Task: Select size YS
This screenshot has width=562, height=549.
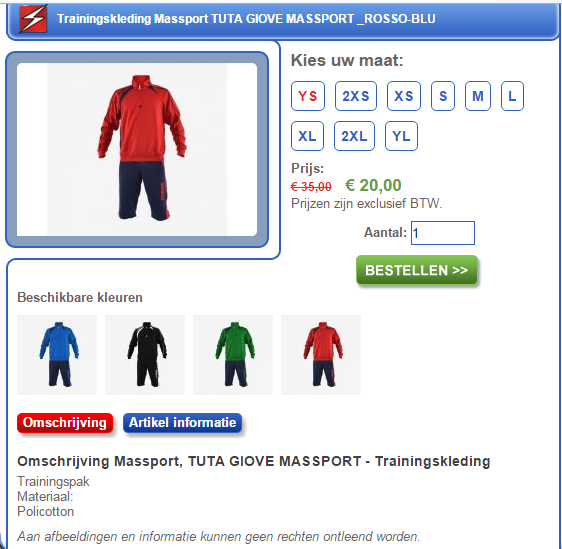Action: (x=308, y=96)
